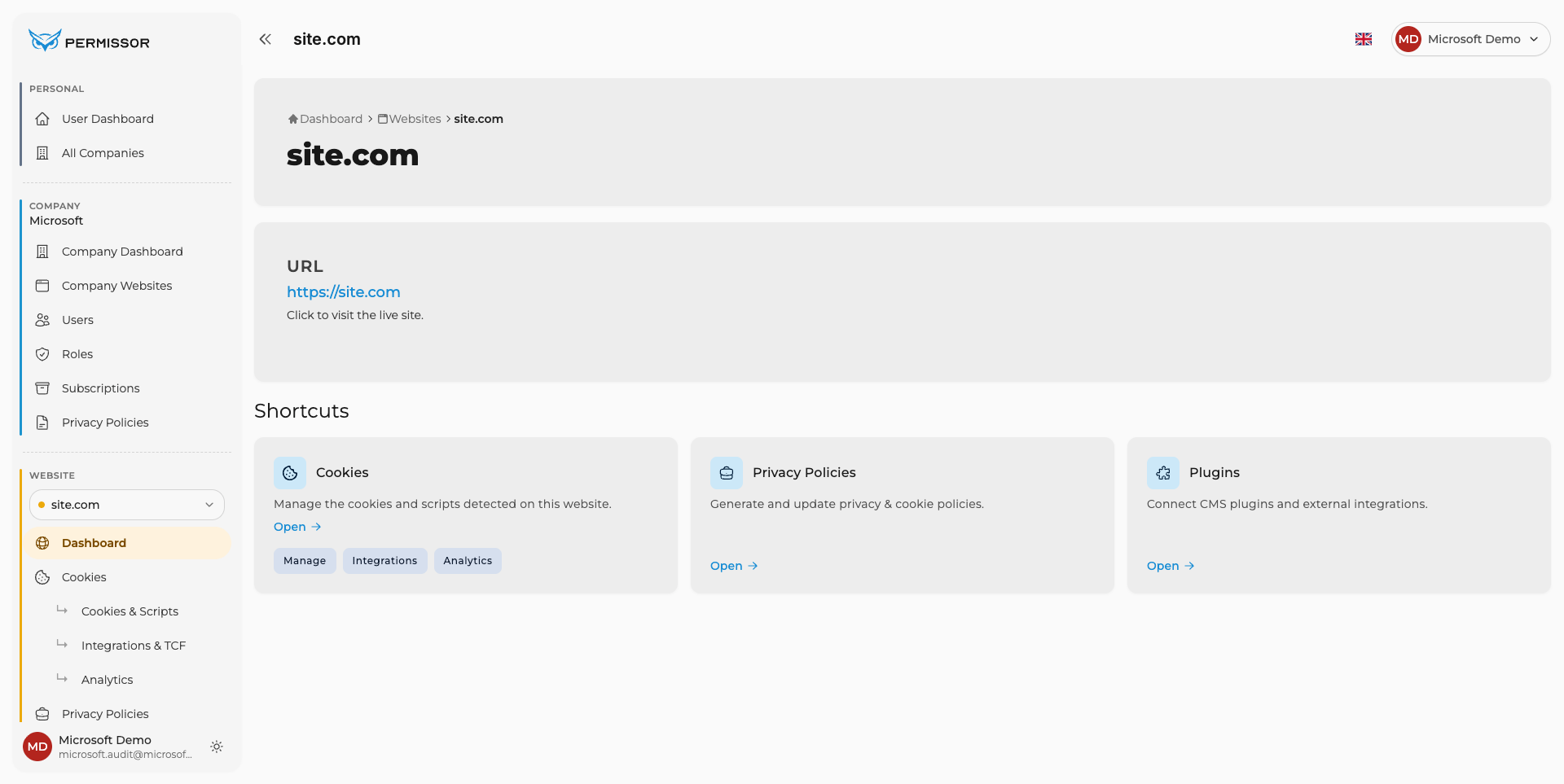Click the User Dashboard home icon
The image size is (1564, 784).
click(42, 119)
